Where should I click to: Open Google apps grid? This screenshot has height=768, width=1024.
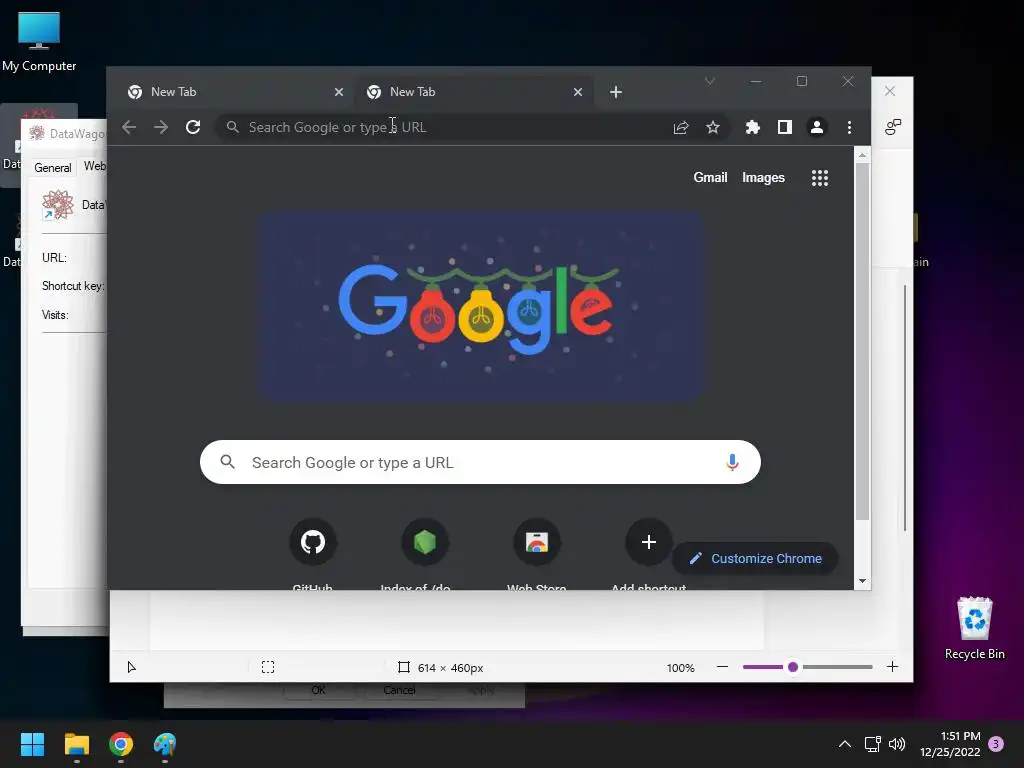pos(820,178)
